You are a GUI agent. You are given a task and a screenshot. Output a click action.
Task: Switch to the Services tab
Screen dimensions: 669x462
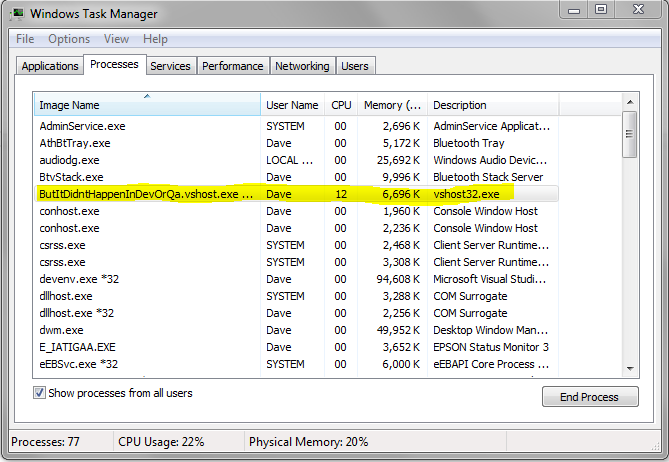[170, 66]
